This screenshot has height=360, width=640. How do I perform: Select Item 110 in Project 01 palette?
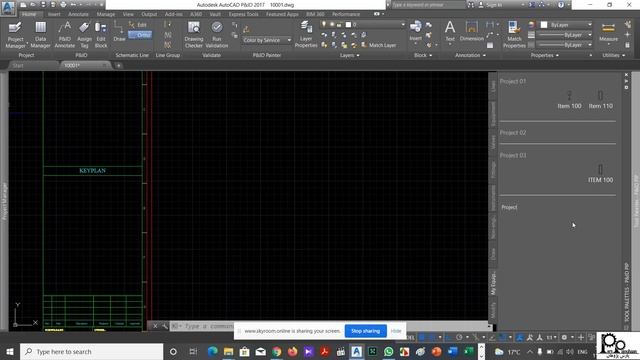[600, 100]
